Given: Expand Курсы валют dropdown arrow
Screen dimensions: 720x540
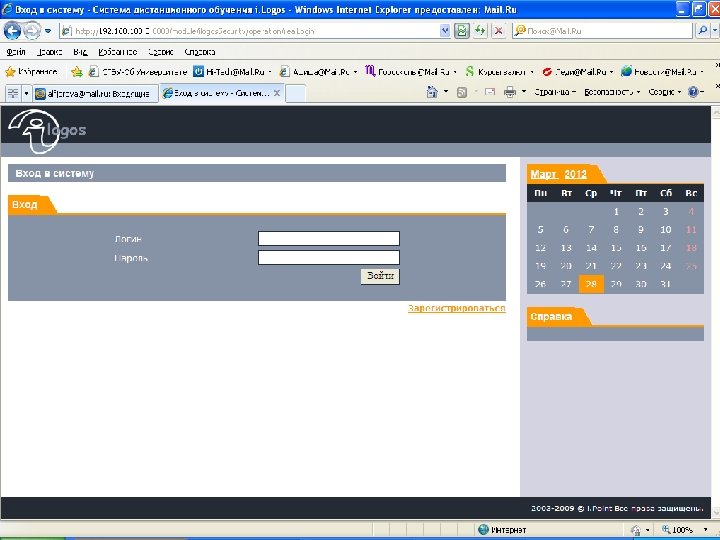Looking at the screenshot, I should pyautogui.click(x=532, y=72).
